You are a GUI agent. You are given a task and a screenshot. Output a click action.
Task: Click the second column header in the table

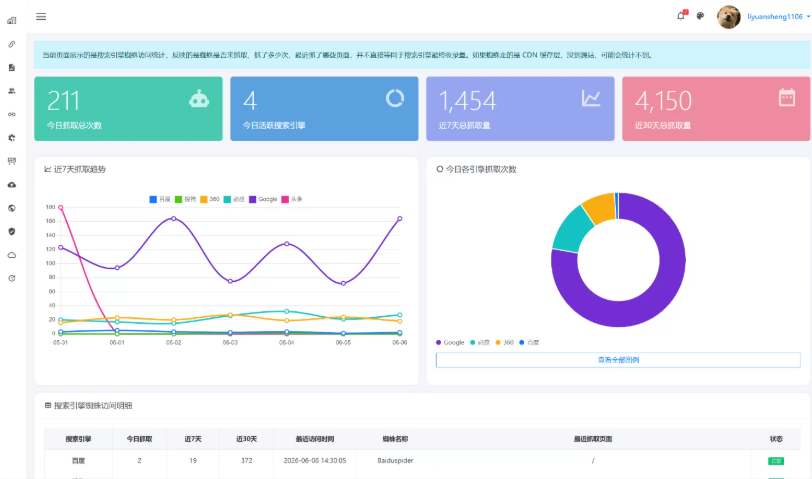(139, 439)
